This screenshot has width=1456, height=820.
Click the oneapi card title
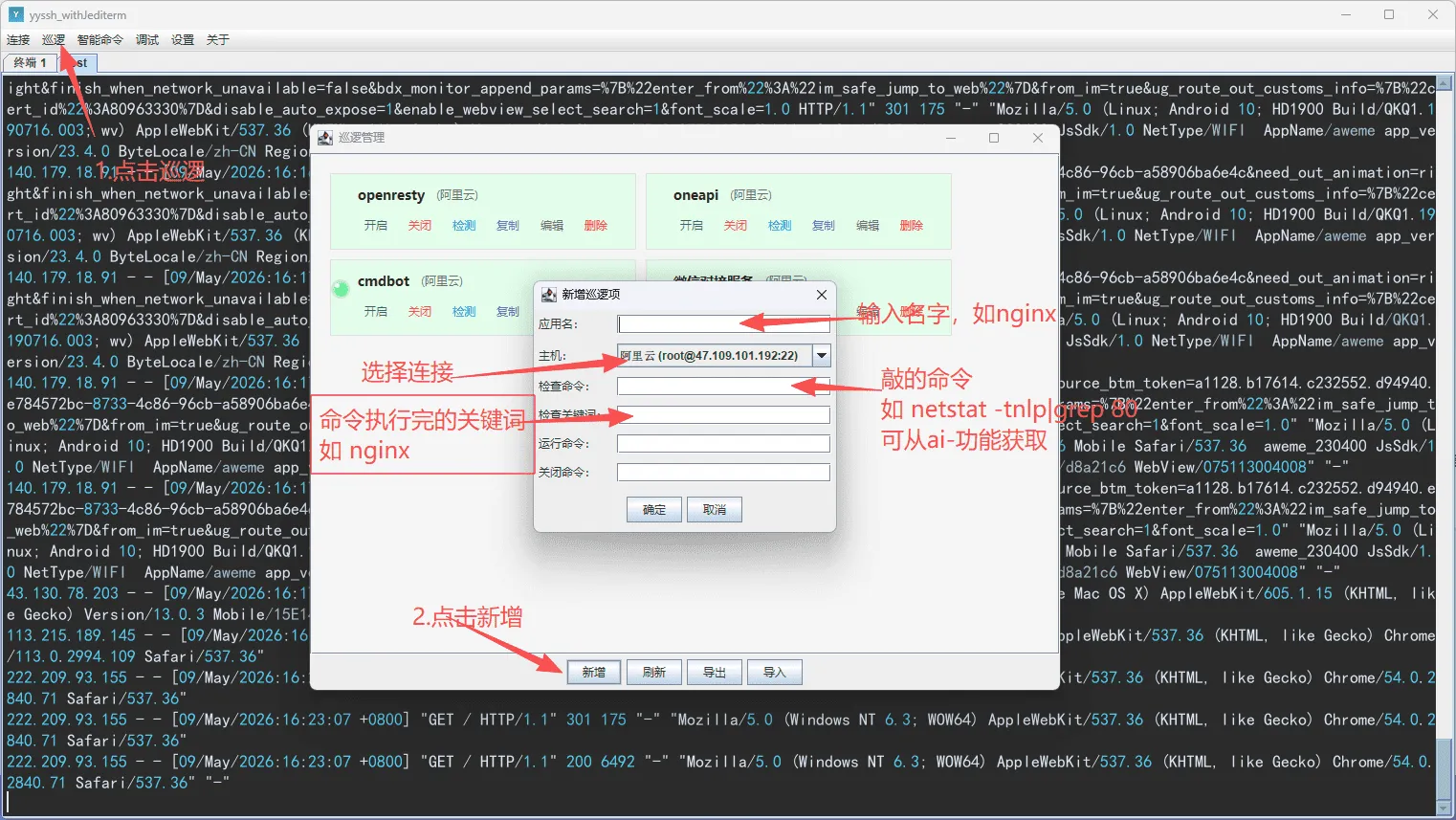pyautogui.click(x=695, y=195)
